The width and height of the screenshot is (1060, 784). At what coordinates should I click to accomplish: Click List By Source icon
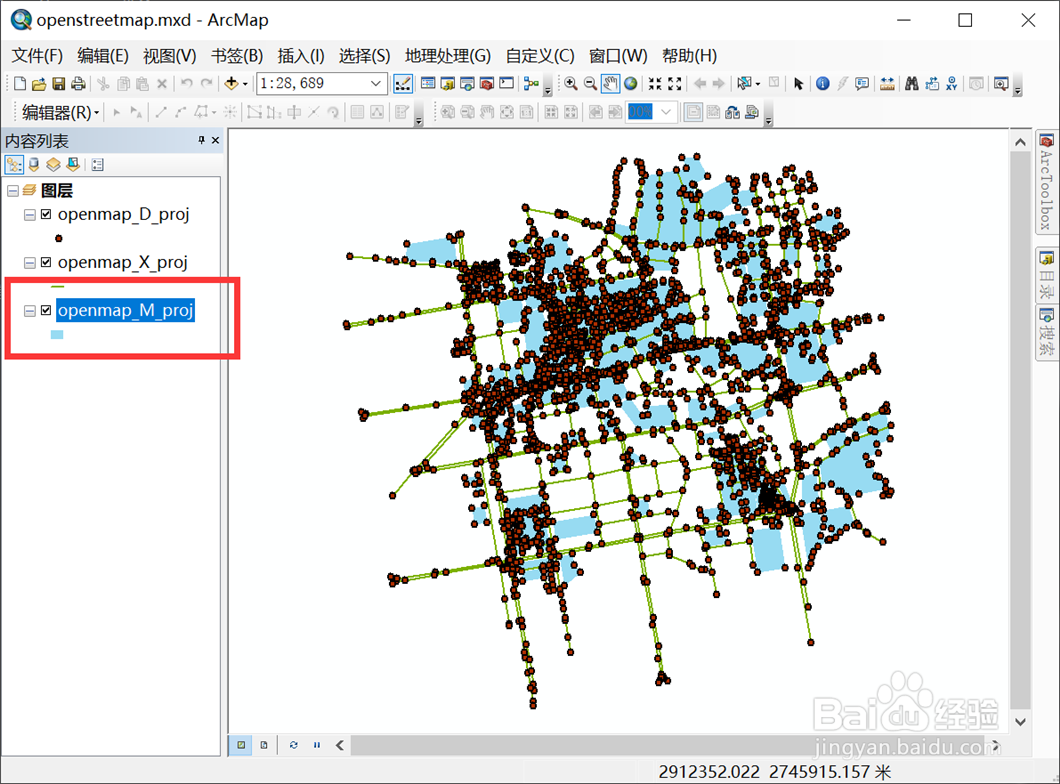point(34,164)
